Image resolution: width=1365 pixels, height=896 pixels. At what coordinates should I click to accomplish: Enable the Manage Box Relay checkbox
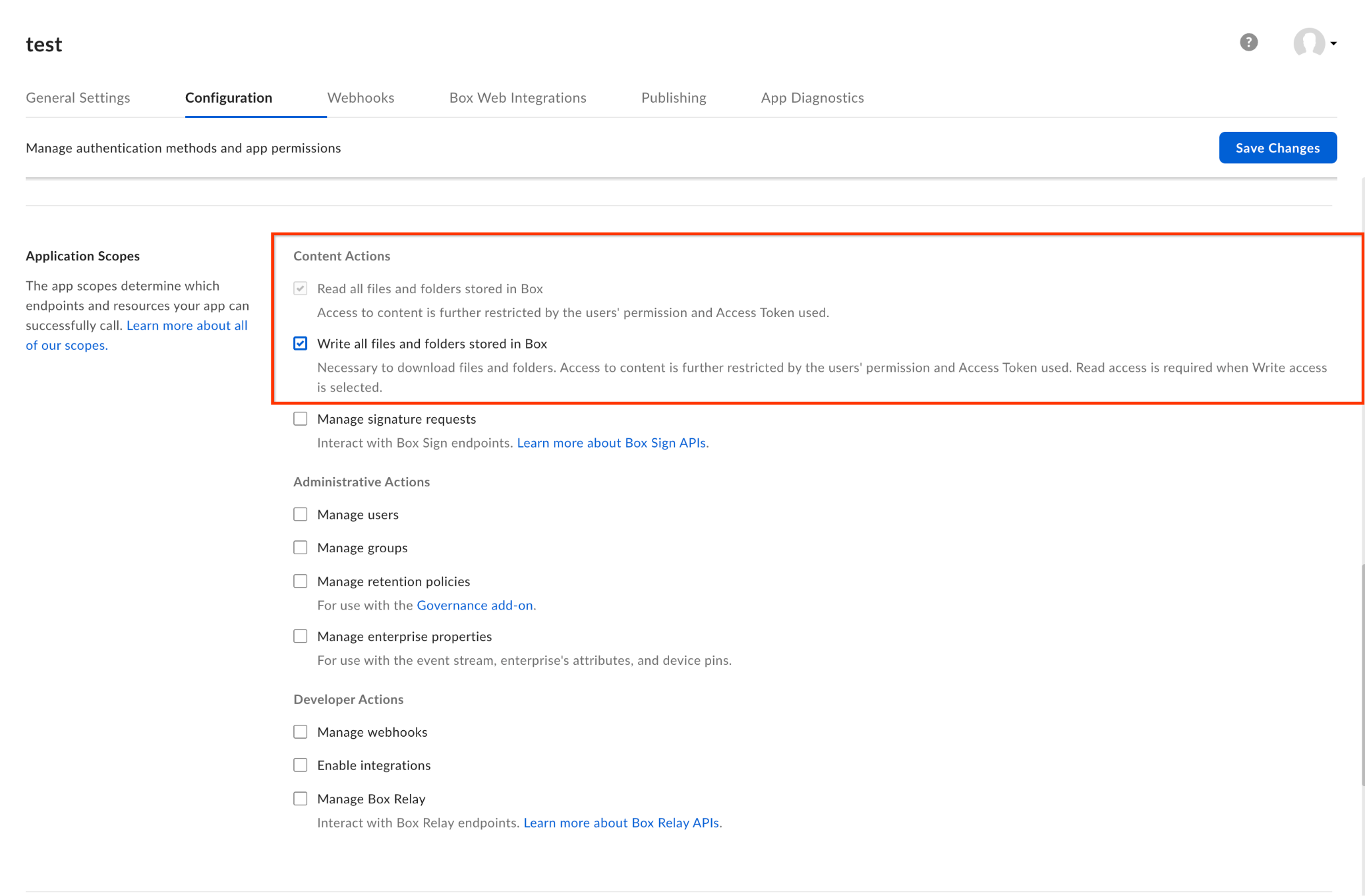[301, 799]
